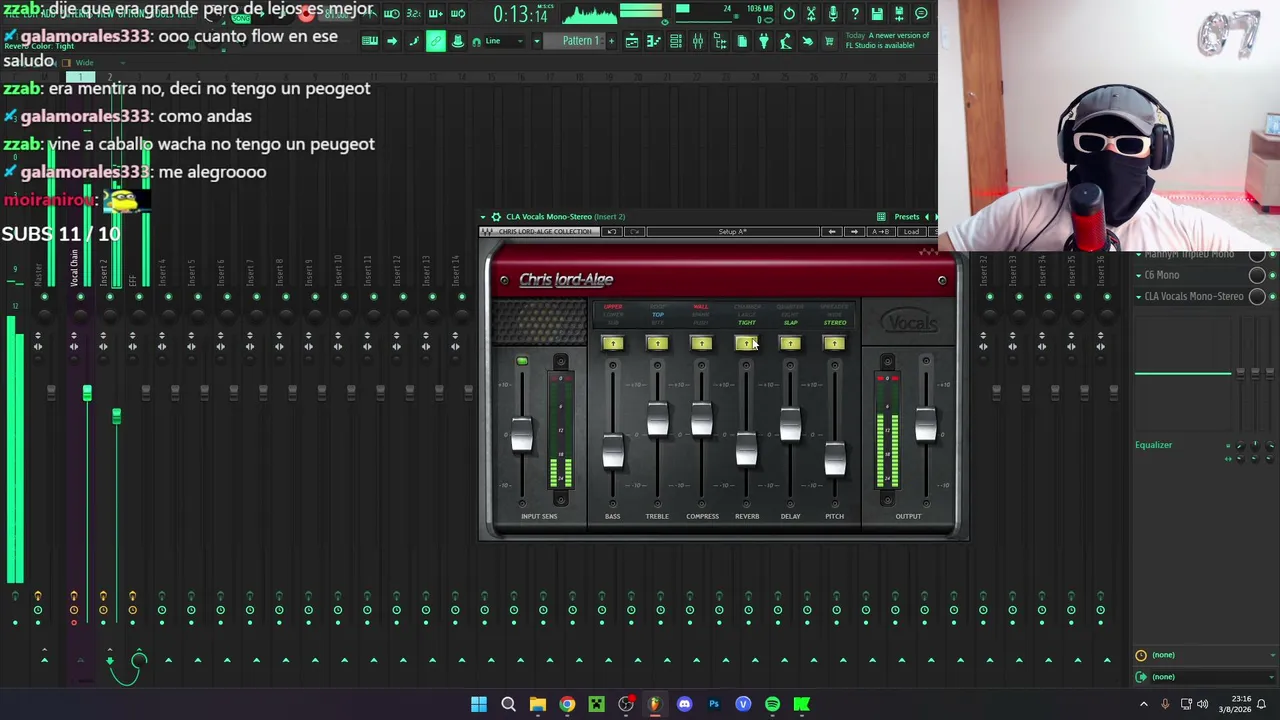Viewport: 1280px width, 720px height.
Task: Open Spotify from the taskbar
Action: 772,704
